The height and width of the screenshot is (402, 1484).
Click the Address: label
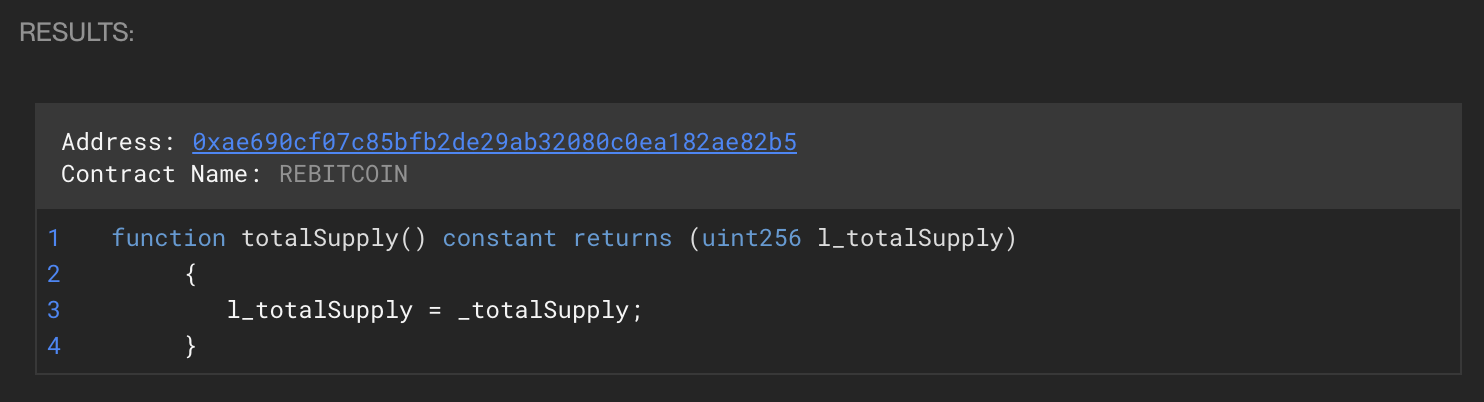[x=118, y=142]
